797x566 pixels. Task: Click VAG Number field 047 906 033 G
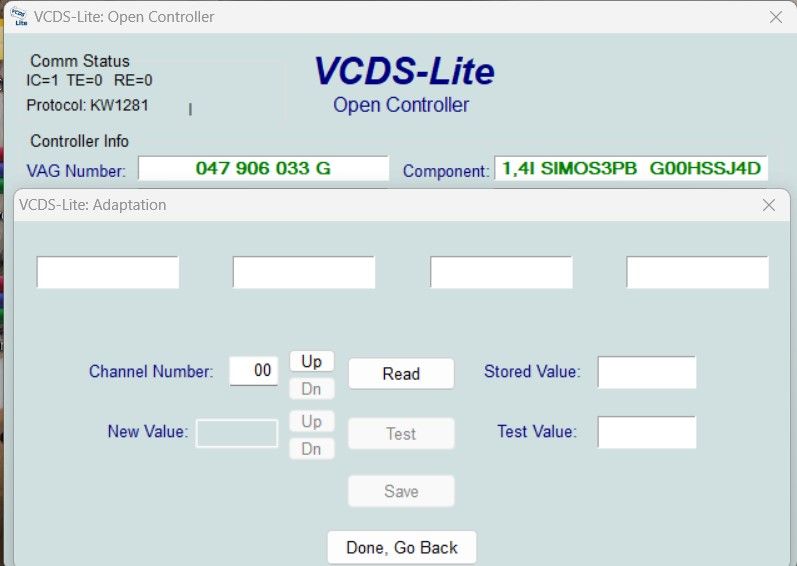click(263, 168)
